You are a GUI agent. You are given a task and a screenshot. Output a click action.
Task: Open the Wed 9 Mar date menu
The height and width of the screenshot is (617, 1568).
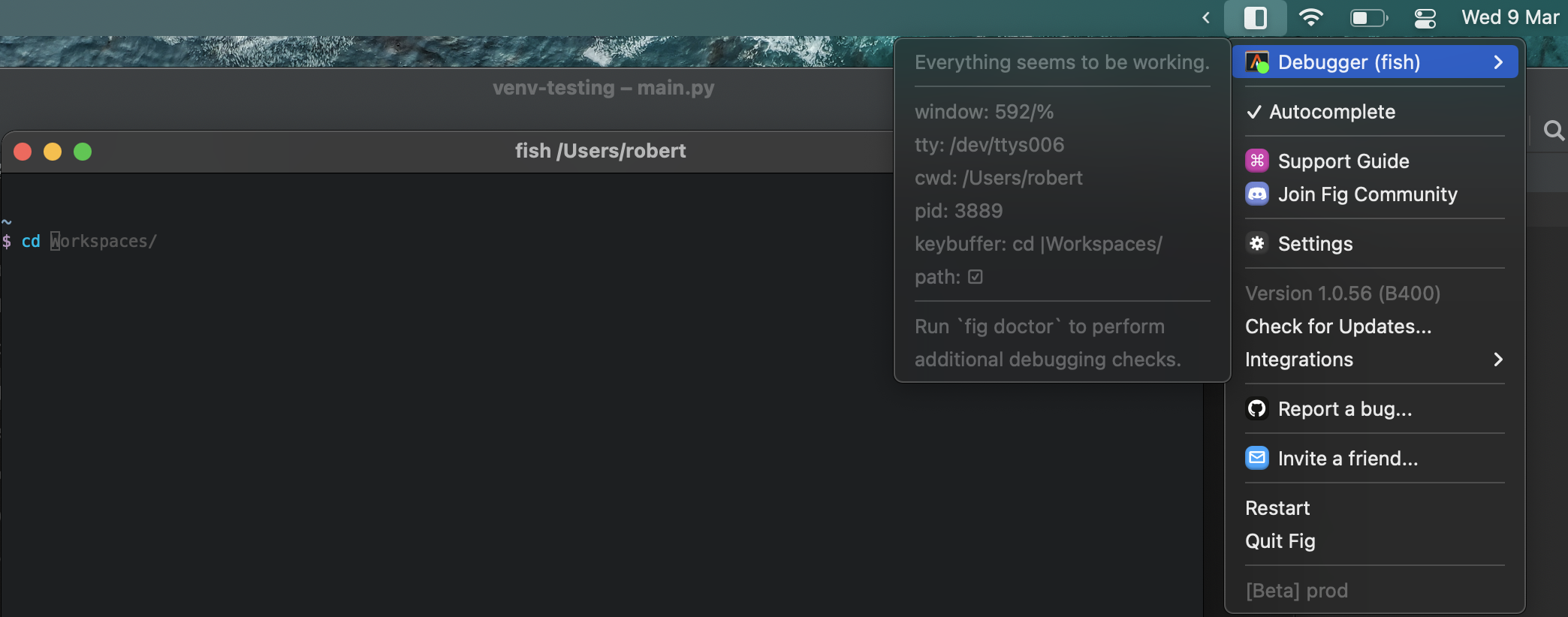pyautogui.click(x=1510, y=17)
